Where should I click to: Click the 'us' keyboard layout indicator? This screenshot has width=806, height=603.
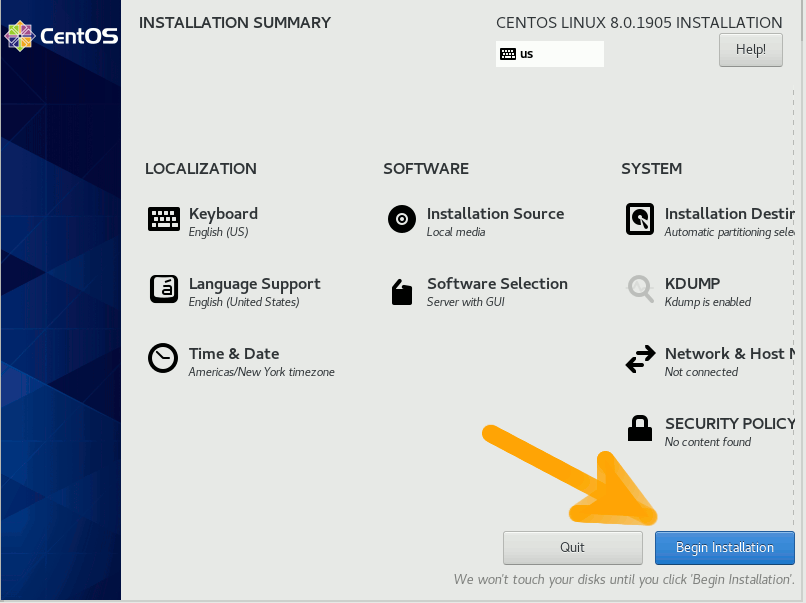[x=549, y=54]
